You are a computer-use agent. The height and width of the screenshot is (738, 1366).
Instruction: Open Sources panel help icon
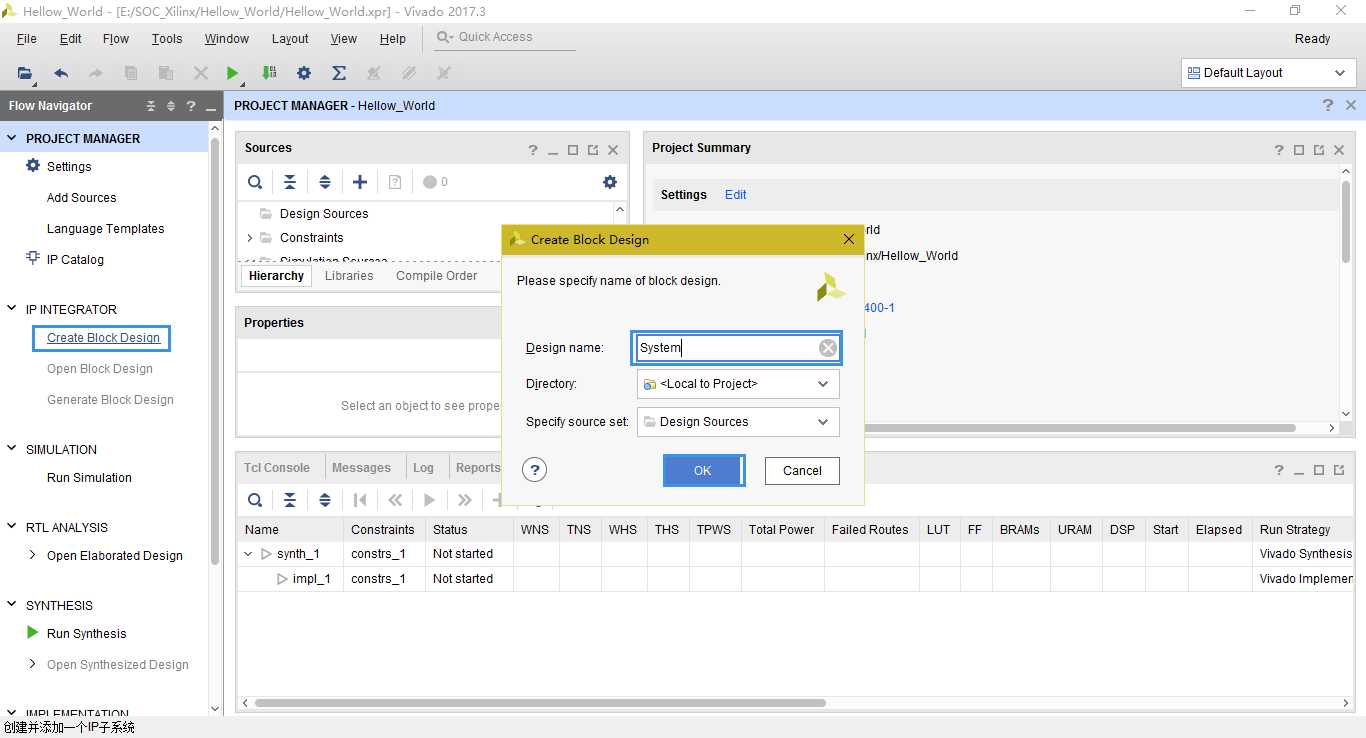tap(533, 150)
